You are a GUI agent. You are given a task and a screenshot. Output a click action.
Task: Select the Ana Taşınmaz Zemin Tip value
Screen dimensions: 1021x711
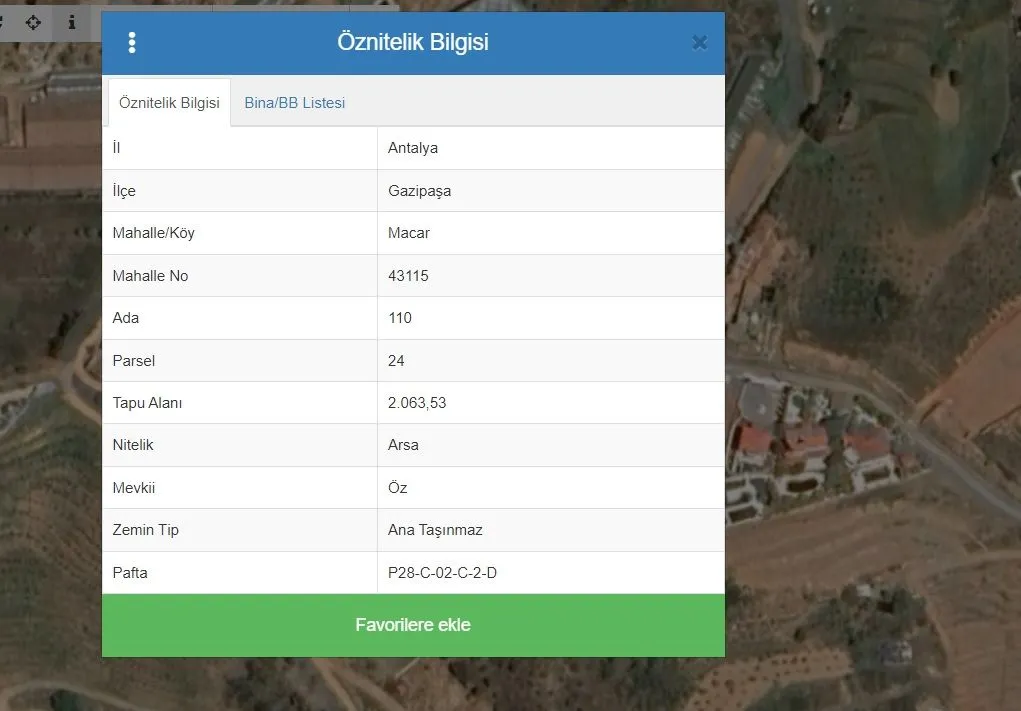pos(435,530)
